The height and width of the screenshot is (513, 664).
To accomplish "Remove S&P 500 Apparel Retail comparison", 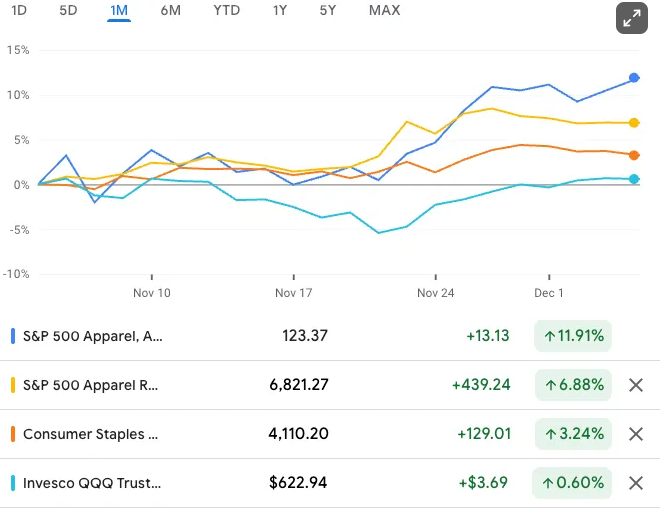I will pos(635,385).
